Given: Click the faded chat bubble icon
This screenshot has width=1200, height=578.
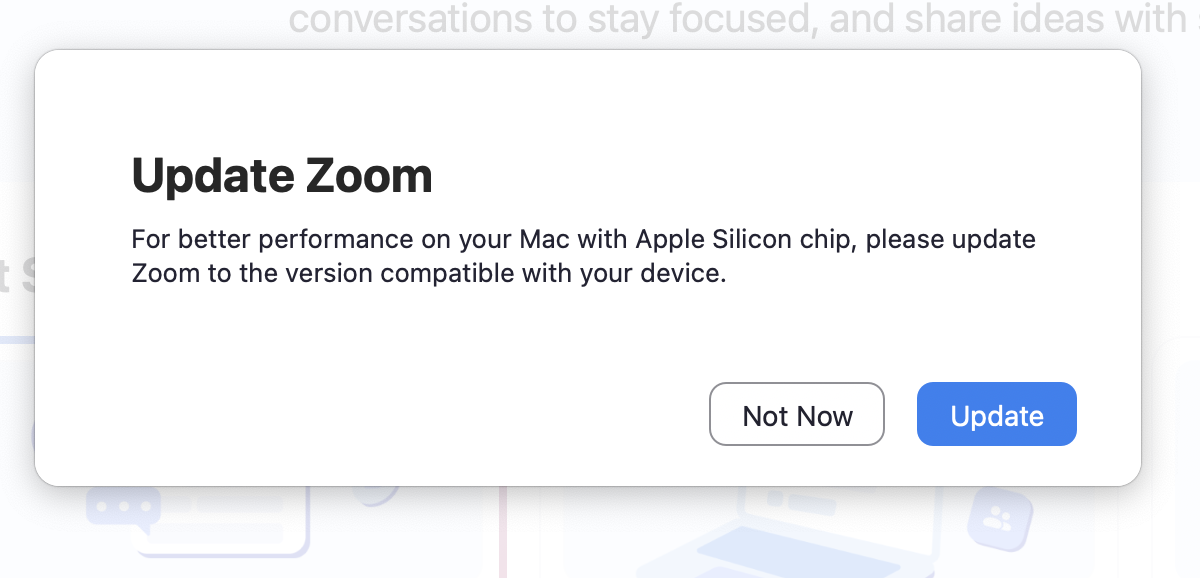Looking at the screenshot, I should (x=123, y=507).
